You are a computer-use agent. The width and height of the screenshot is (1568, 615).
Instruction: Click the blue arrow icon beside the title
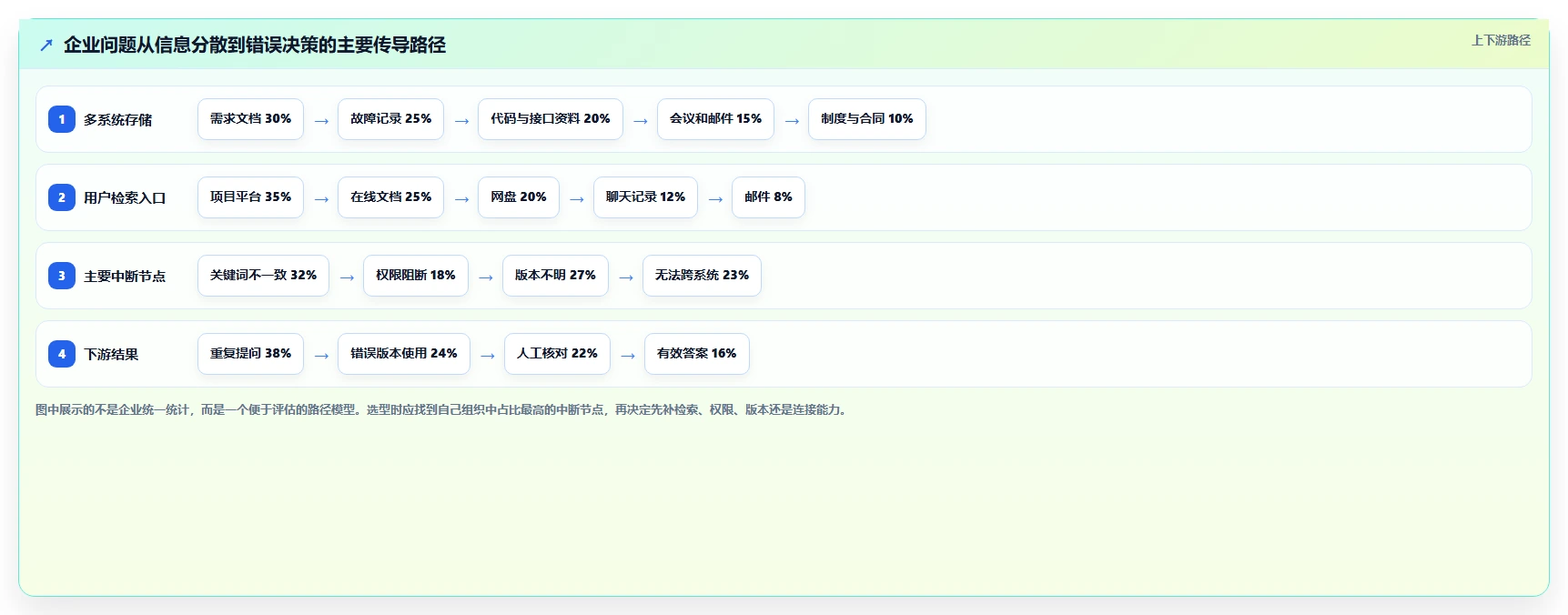[x=46, y=45]
